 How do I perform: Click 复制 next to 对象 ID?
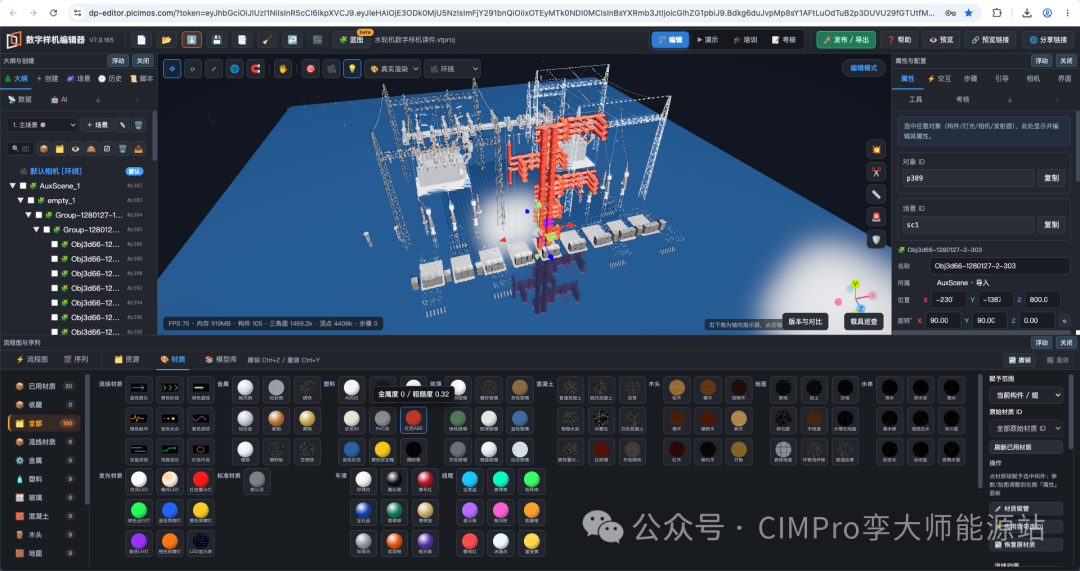pos(1051,178)
